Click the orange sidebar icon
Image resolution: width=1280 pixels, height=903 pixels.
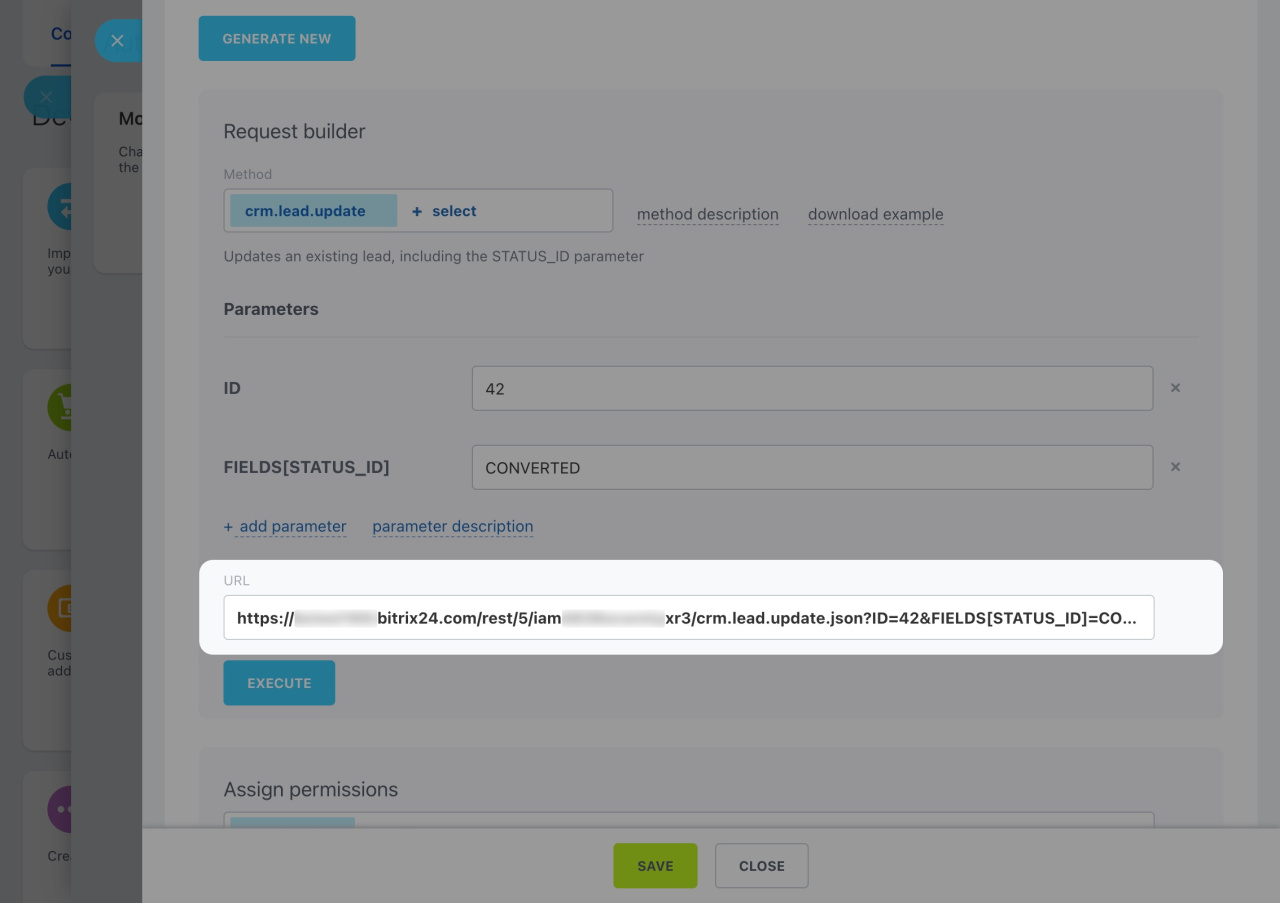click(60, 607)
